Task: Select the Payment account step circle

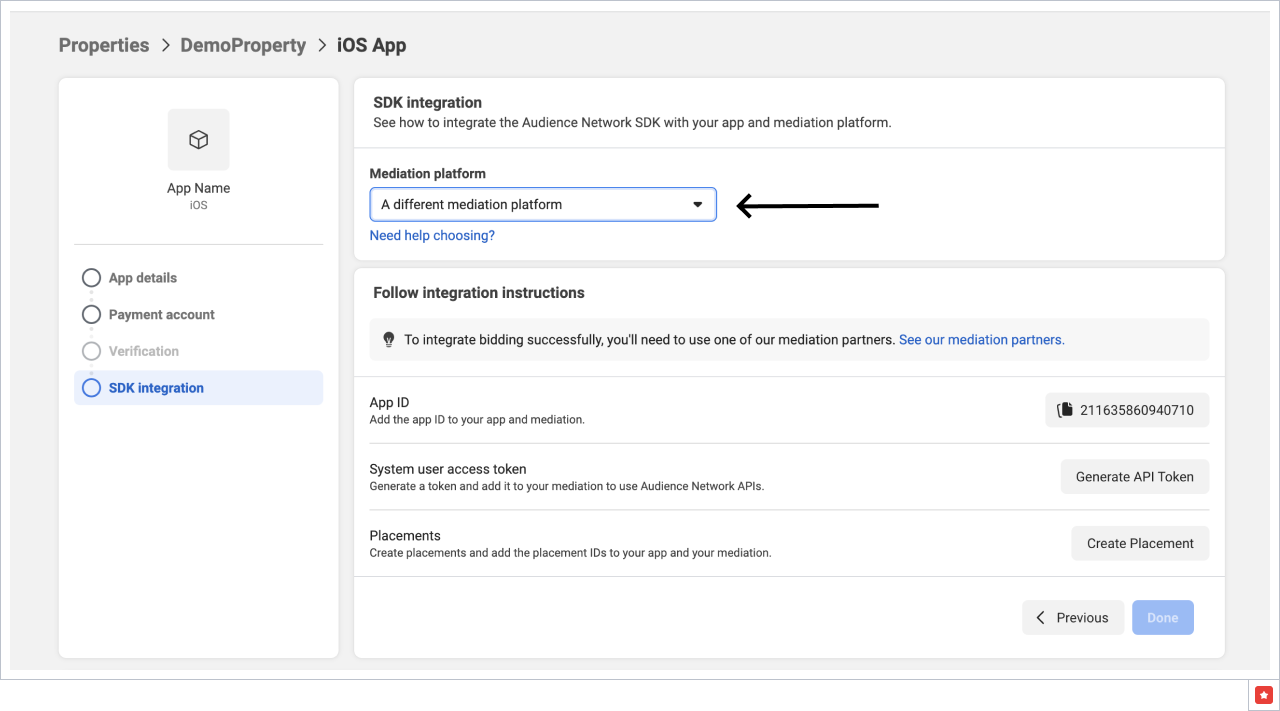Action: [x=92, y=315]
